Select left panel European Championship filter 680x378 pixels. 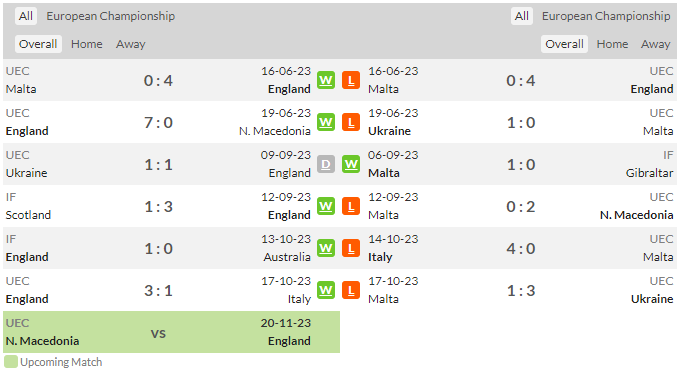tap(111, 16)
